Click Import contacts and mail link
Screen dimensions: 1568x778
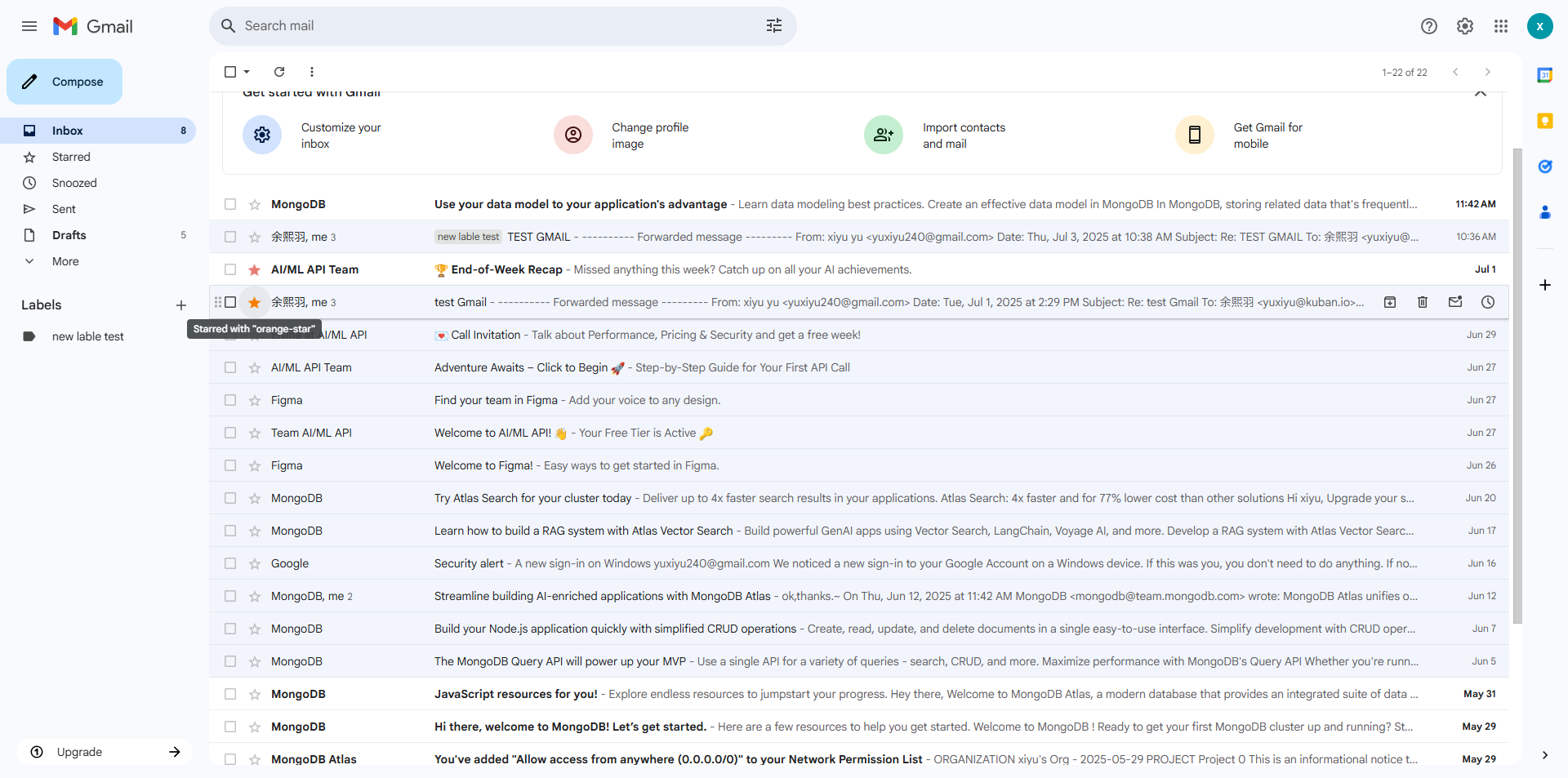pyautogui.click(x=964, y=136)
